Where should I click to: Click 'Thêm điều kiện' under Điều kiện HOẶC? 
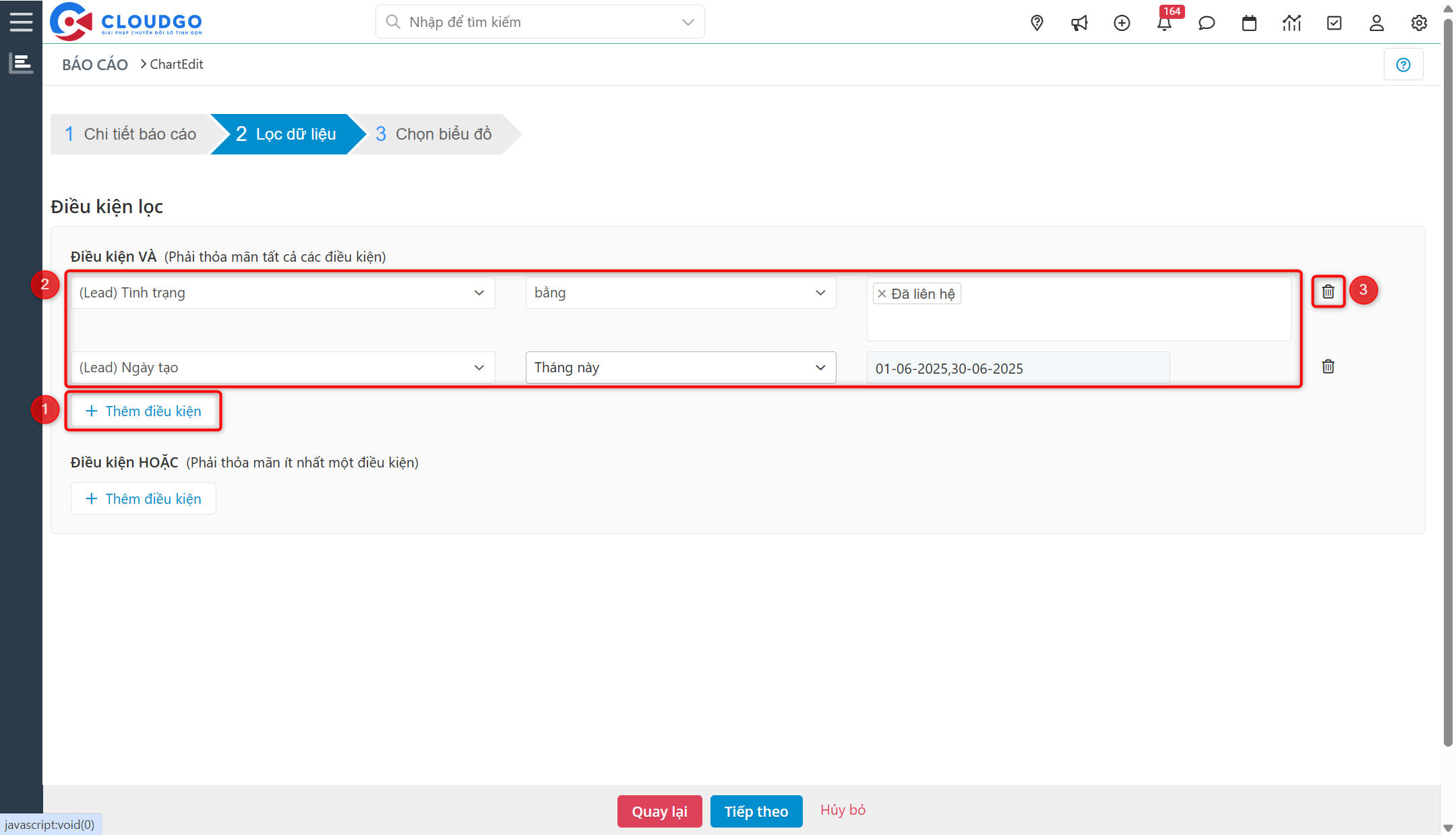click(143, 498)
